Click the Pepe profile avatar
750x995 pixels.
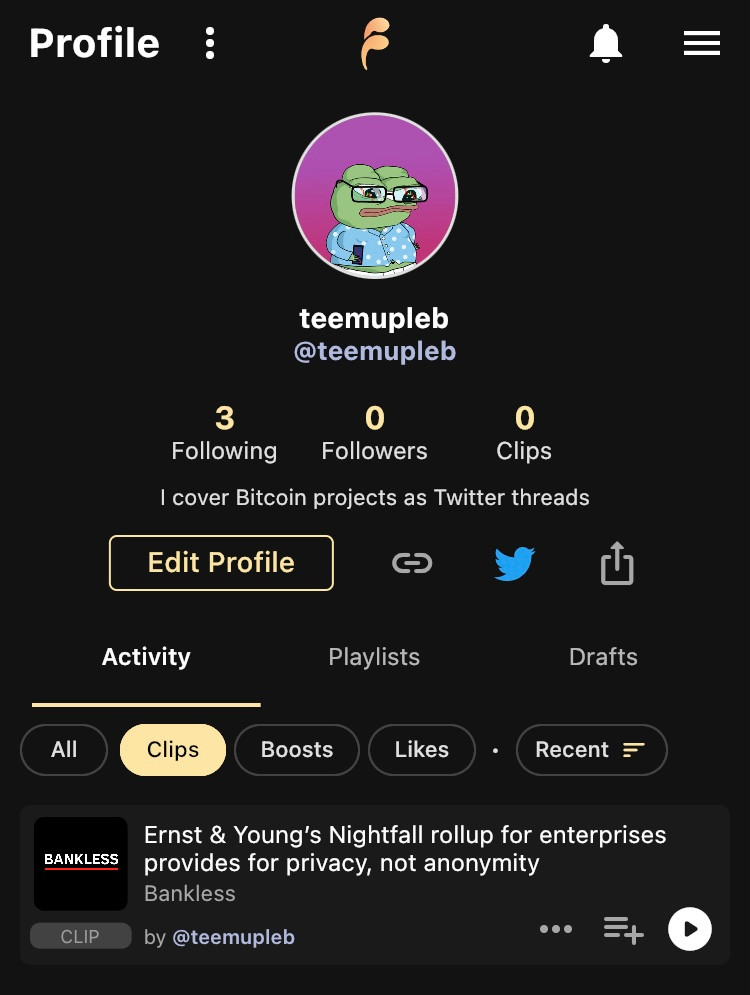pyautogui.click(x=375, y=196)
